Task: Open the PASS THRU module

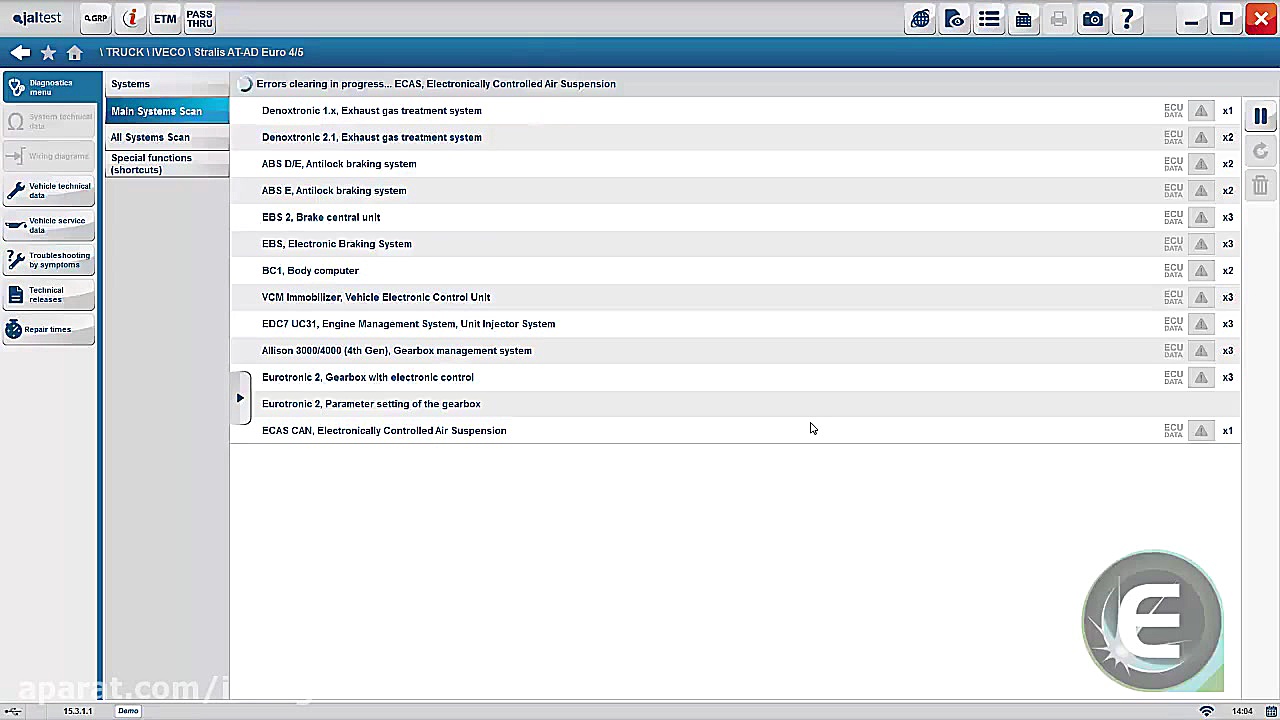Action: (199, 18)
